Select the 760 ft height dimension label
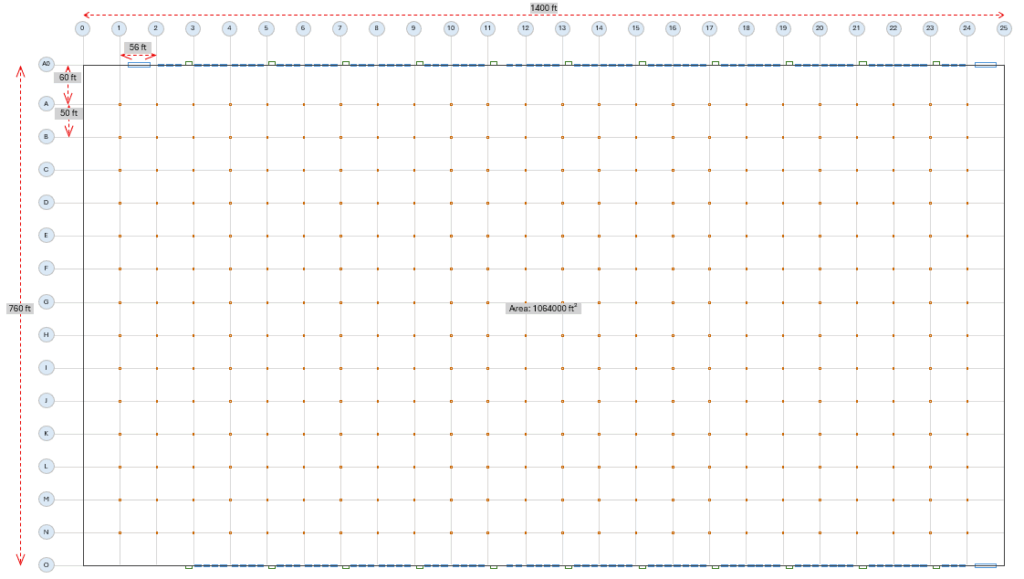This screenshot has width=1024, height=579. [x=20, y=308]
